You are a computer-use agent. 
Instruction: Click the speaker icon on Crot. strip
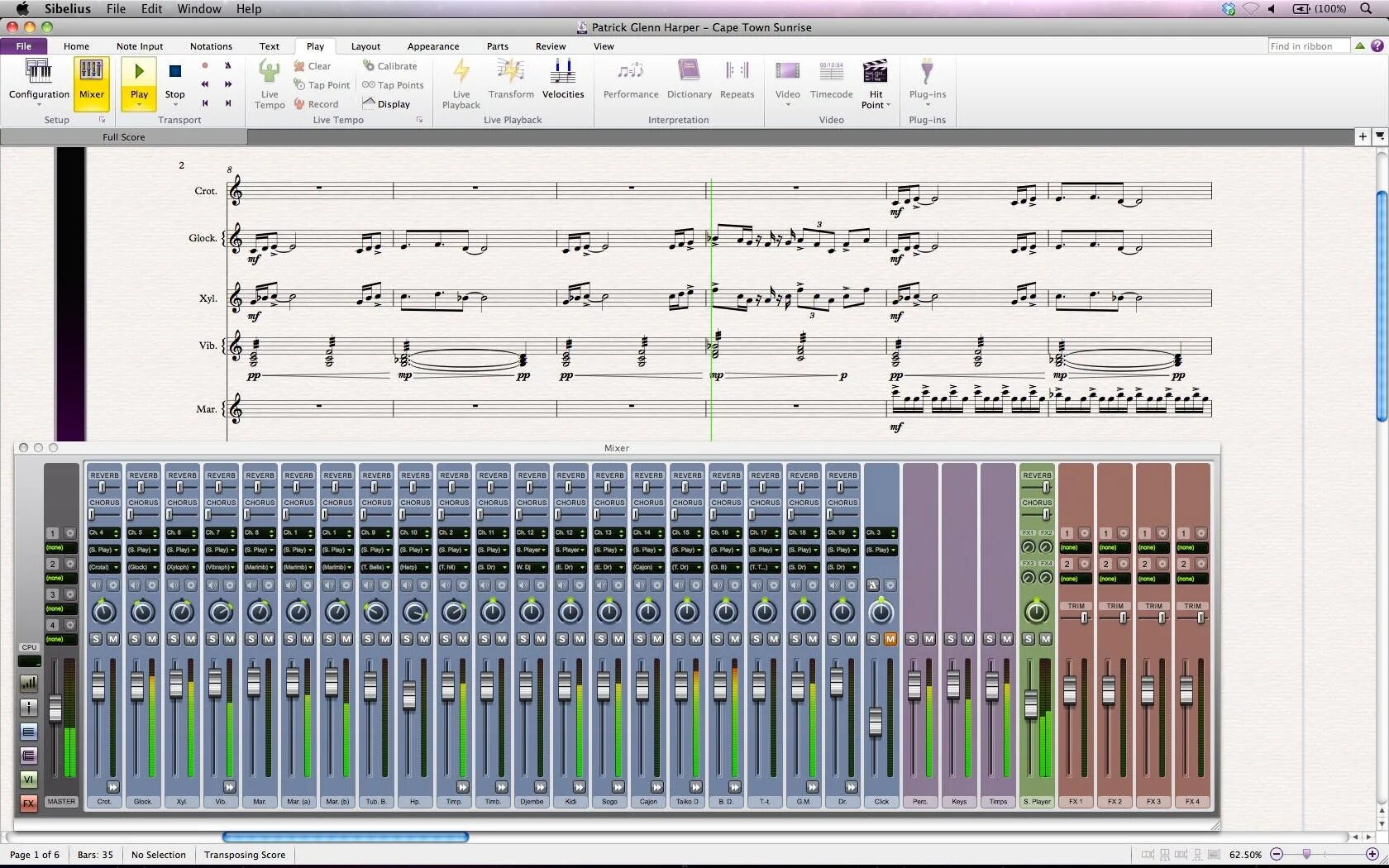click(x=96, y=584)
